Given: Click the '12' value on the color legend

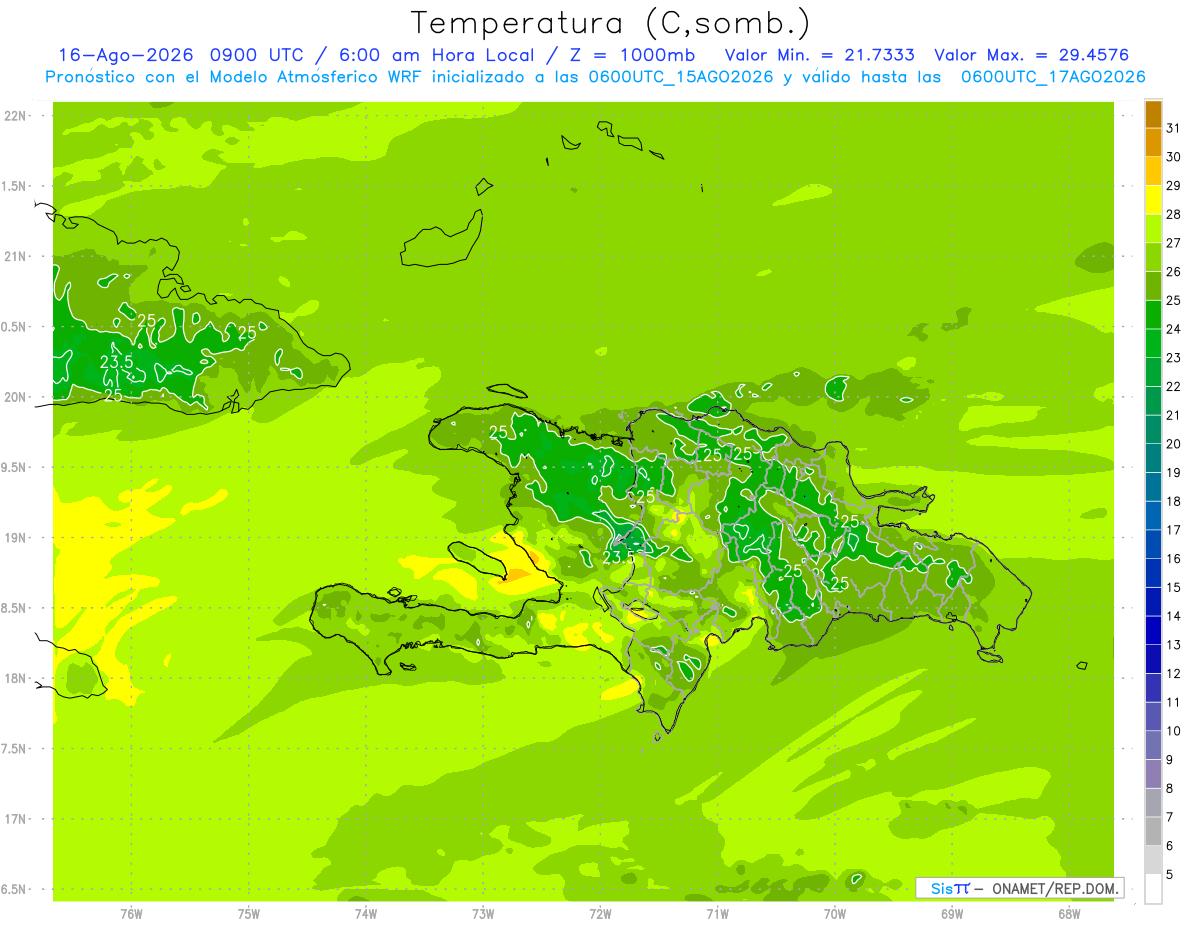Looking at the screenshot, I should click(x=1174, y=674).
